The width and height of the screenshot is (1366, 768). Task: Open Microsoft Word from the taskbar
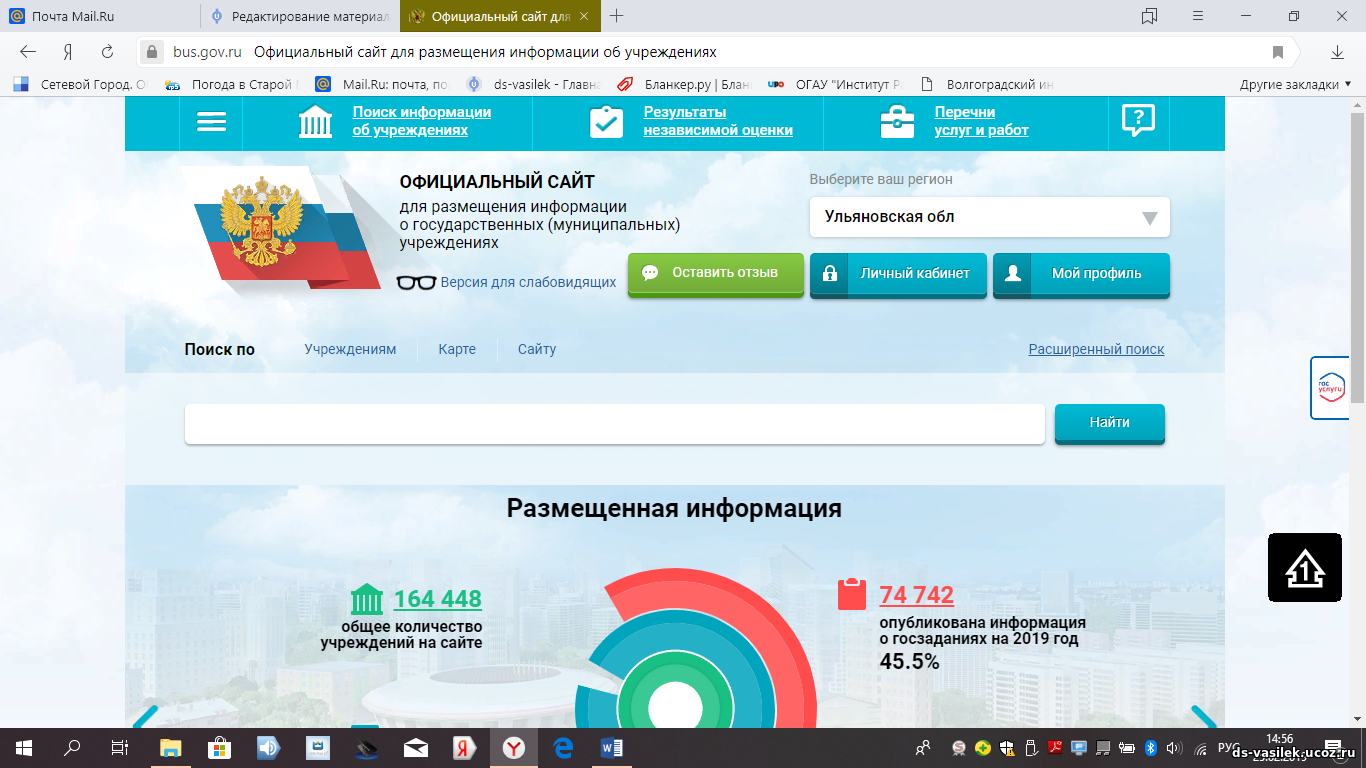(x=612, y=748)
